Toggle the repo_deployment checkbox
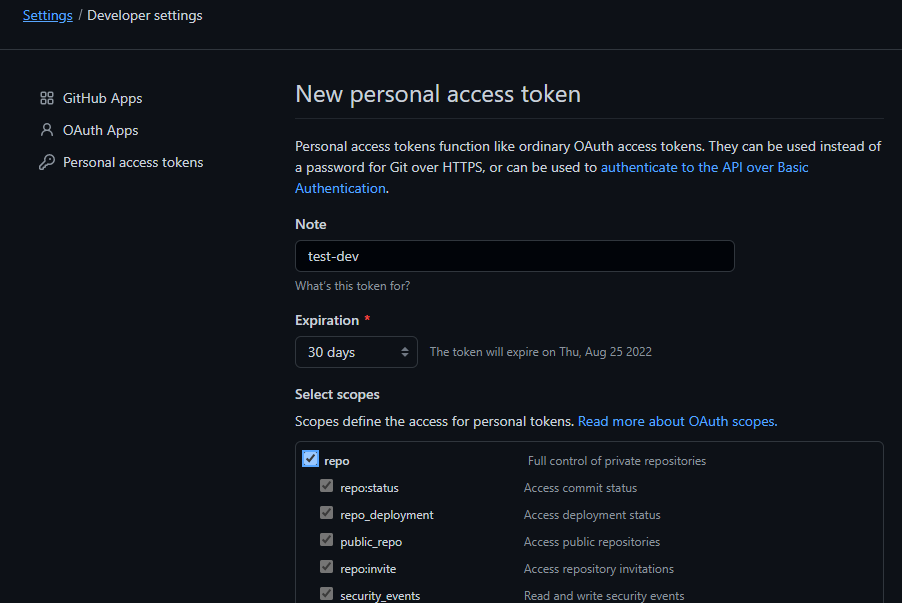Image resolution: width=902 pixels, height=603 pixels. tap(327, 513)
